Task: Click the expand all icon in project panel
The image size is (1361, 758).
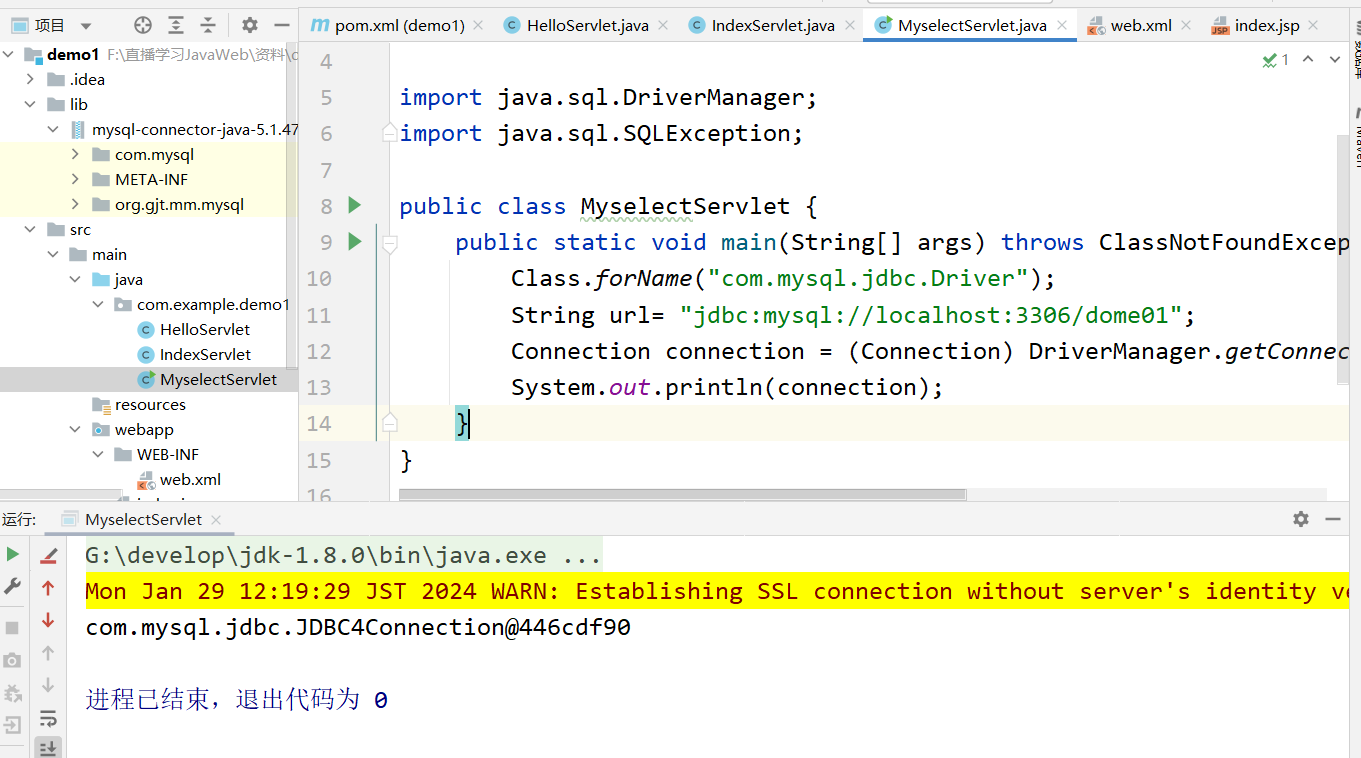Action: (176, 25)
